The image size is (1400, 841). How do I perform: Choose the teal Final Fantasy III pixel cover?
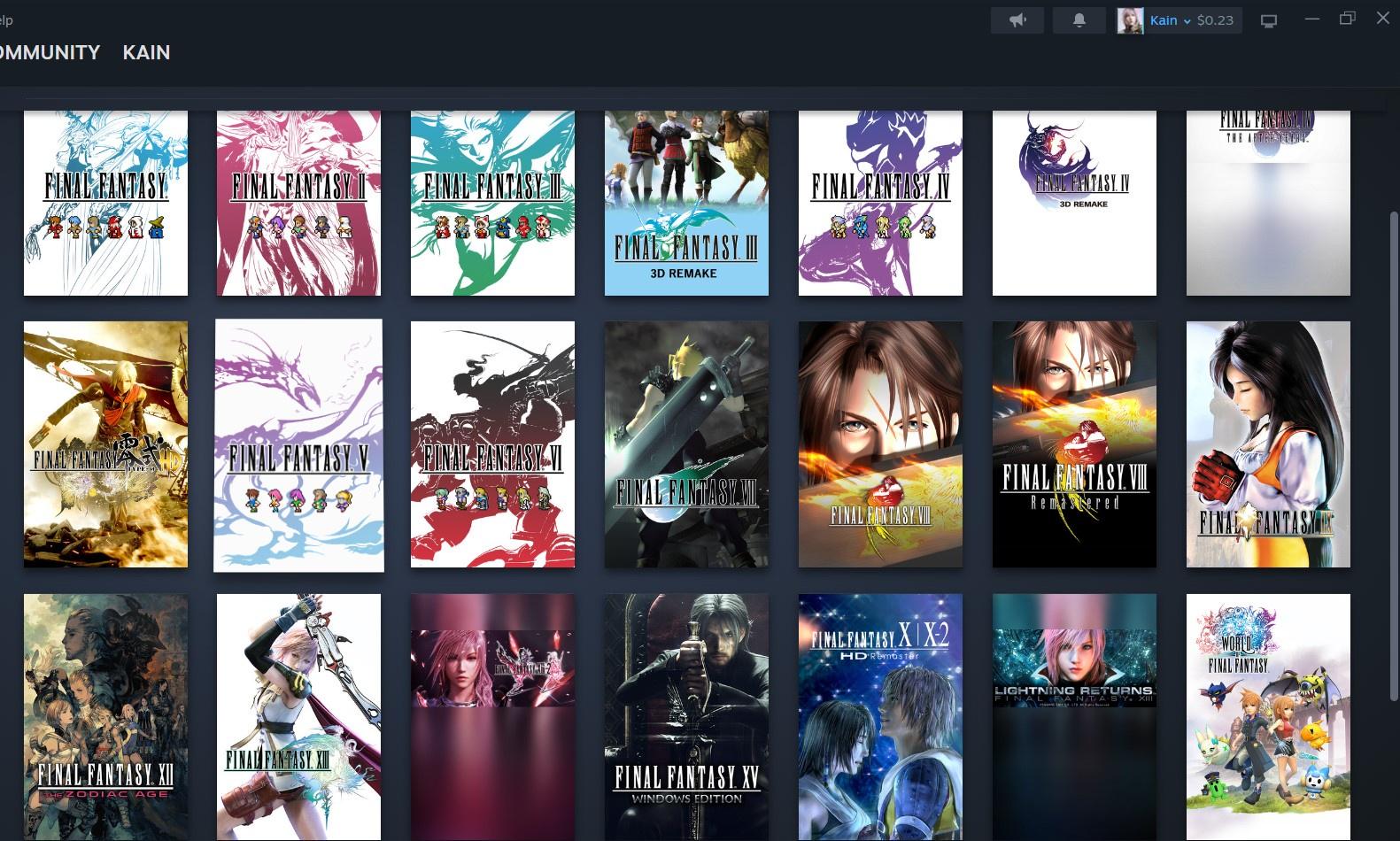[x=492, y=203]
